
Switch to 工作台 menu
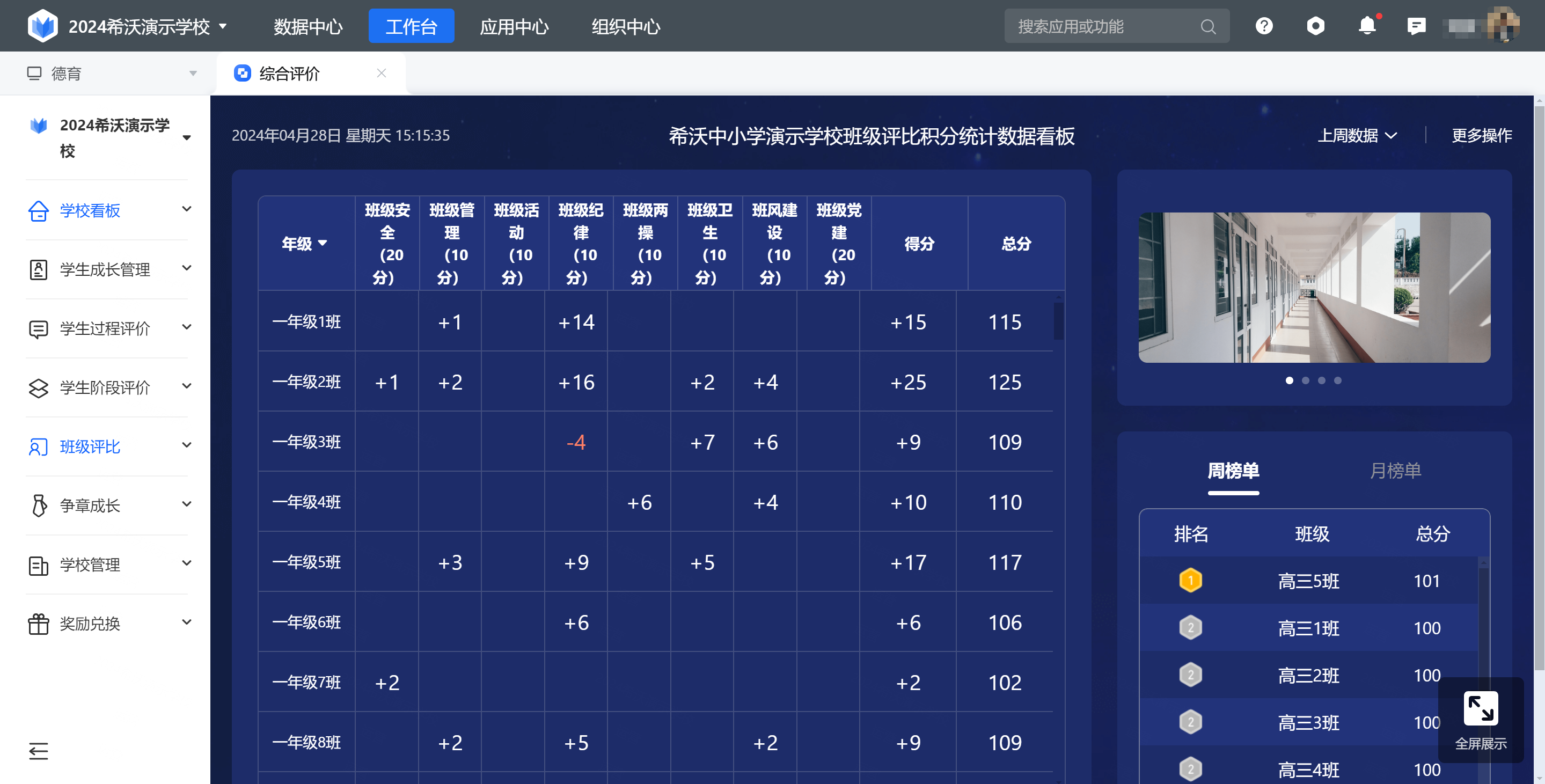click(411, 26)
